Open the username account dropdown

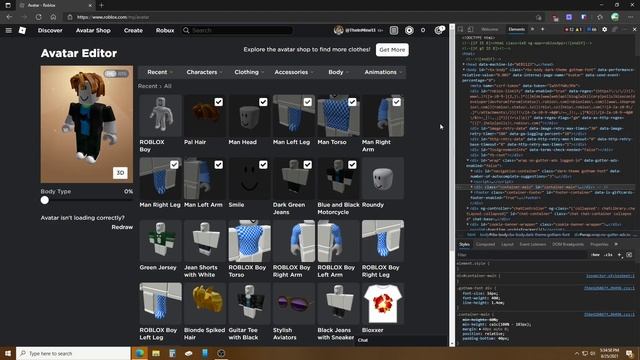point(364,30)
